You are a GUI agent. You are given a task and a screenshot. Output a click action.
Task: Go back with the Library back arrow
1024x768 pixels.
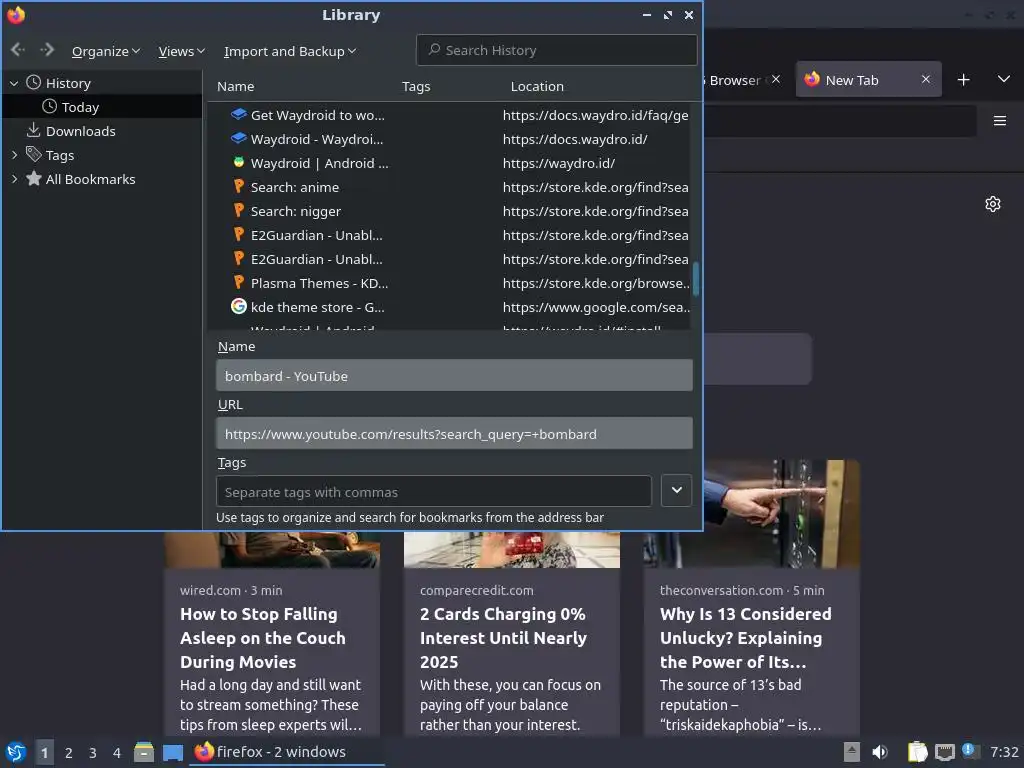pyautogui.click(x=18, y=50)
